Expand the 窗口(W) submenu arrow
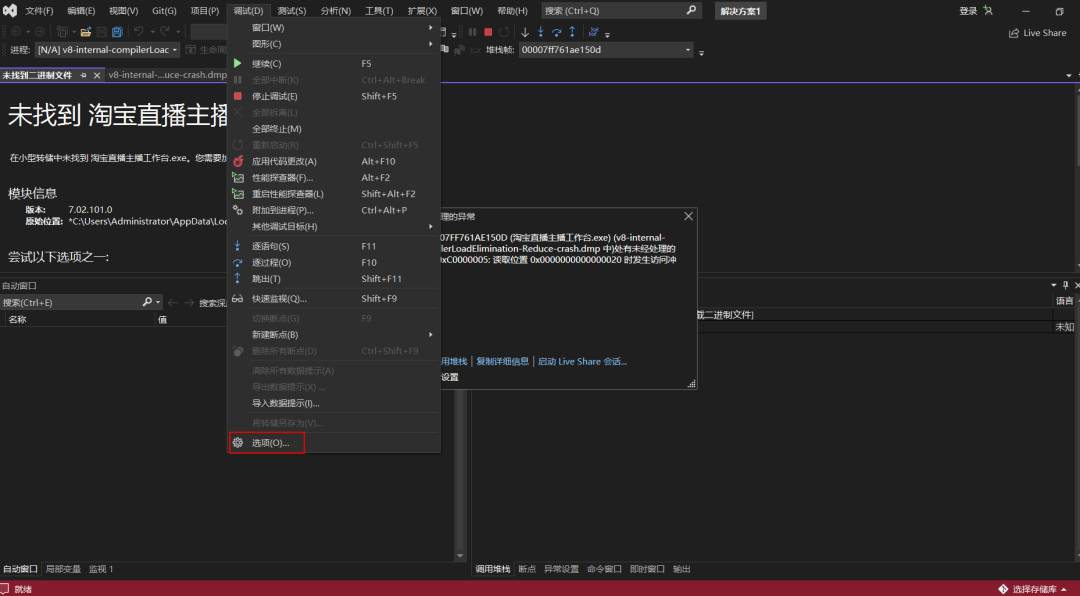 click(x=431, y=28)
